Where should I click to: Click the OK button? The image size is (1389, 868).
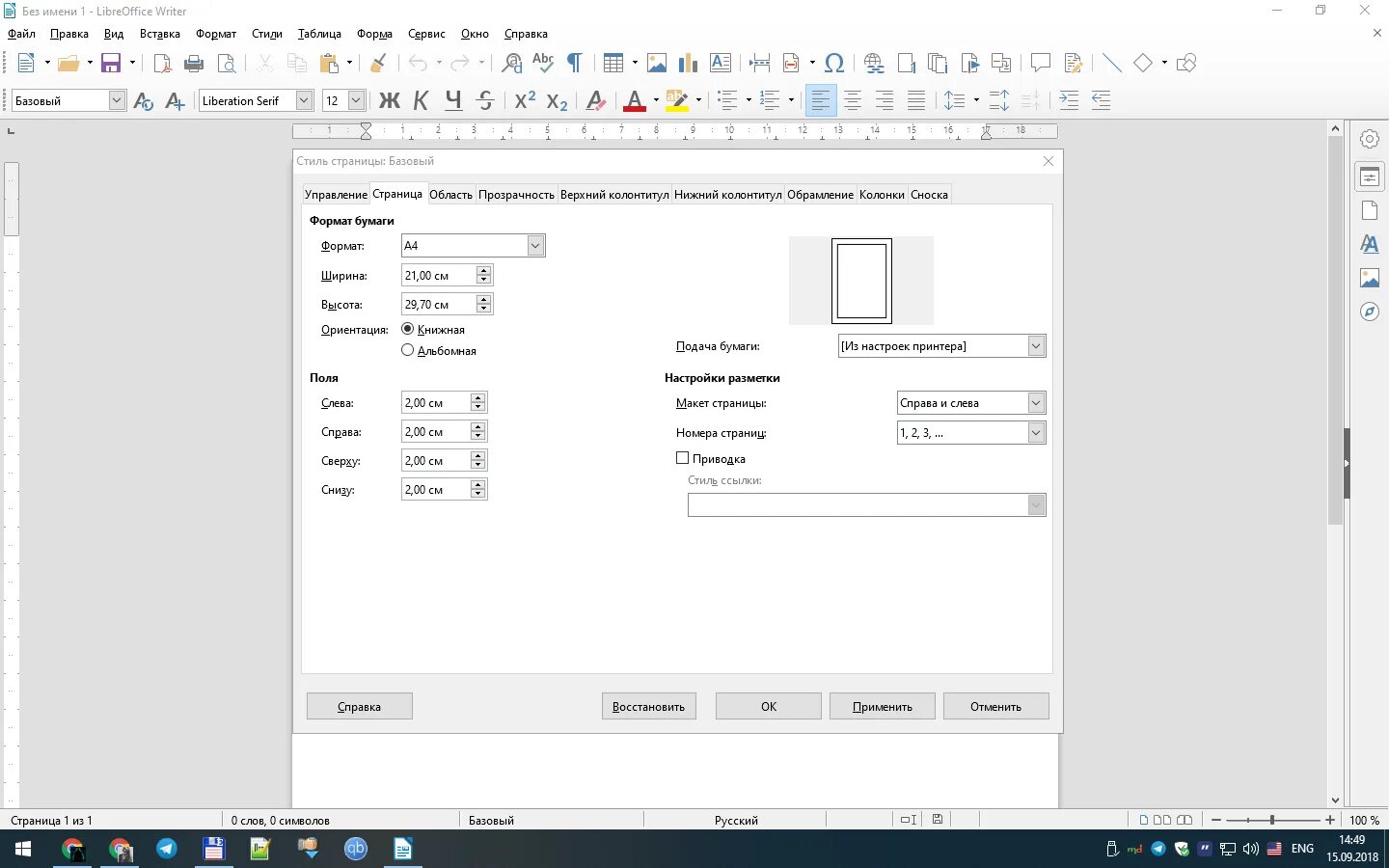[x=769, y=706]
